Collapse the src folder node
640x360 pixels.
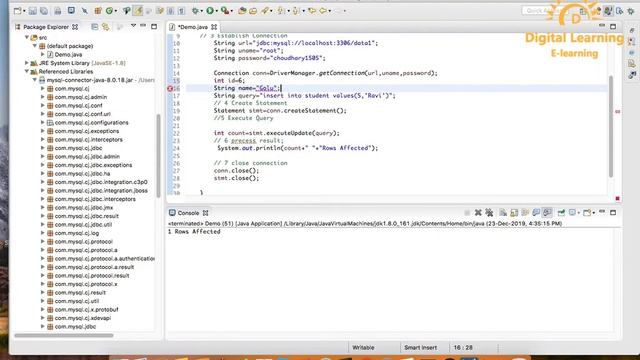coord(27,38)
